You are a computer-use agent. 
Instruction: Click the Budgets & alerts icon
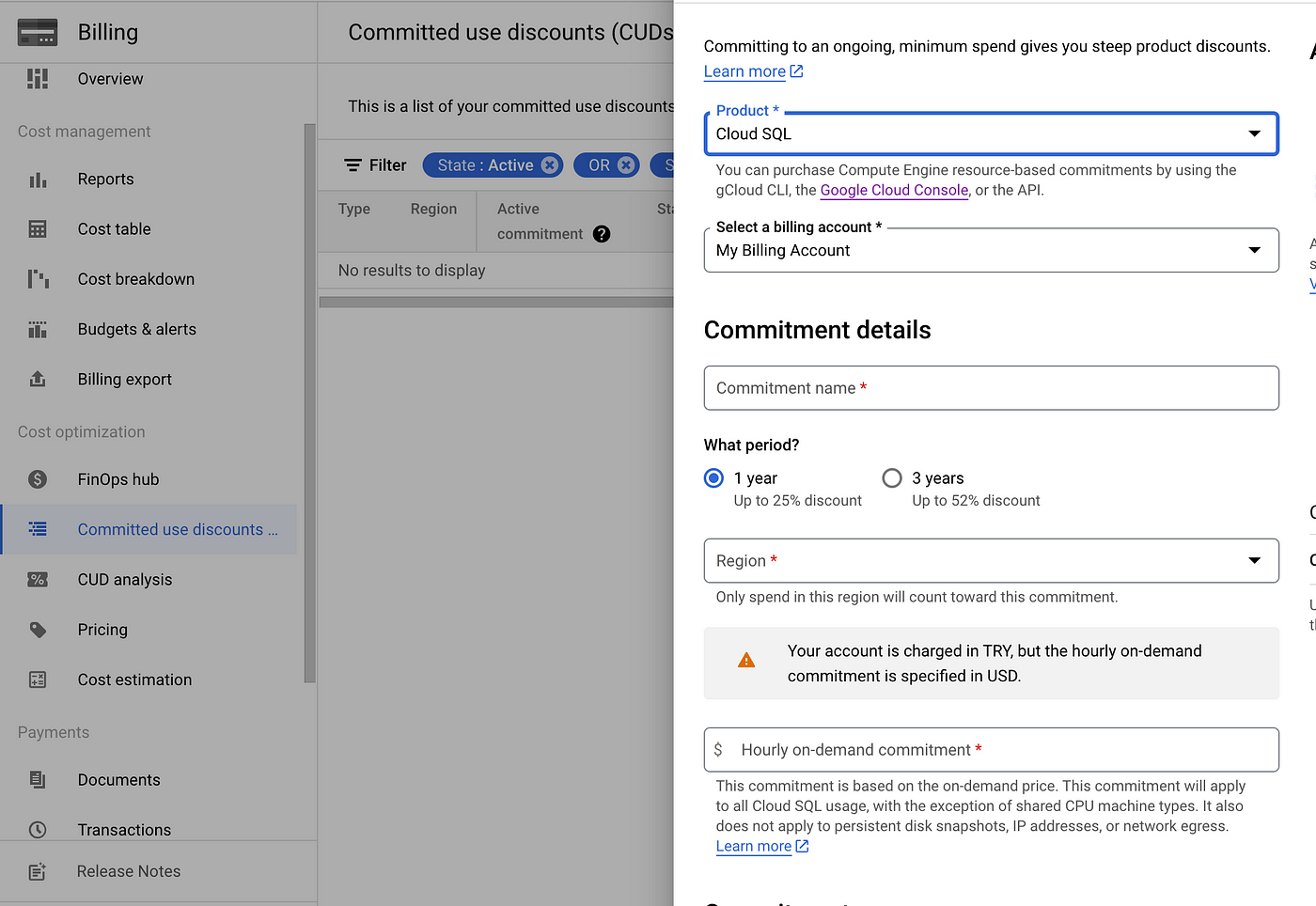[38, 329]
